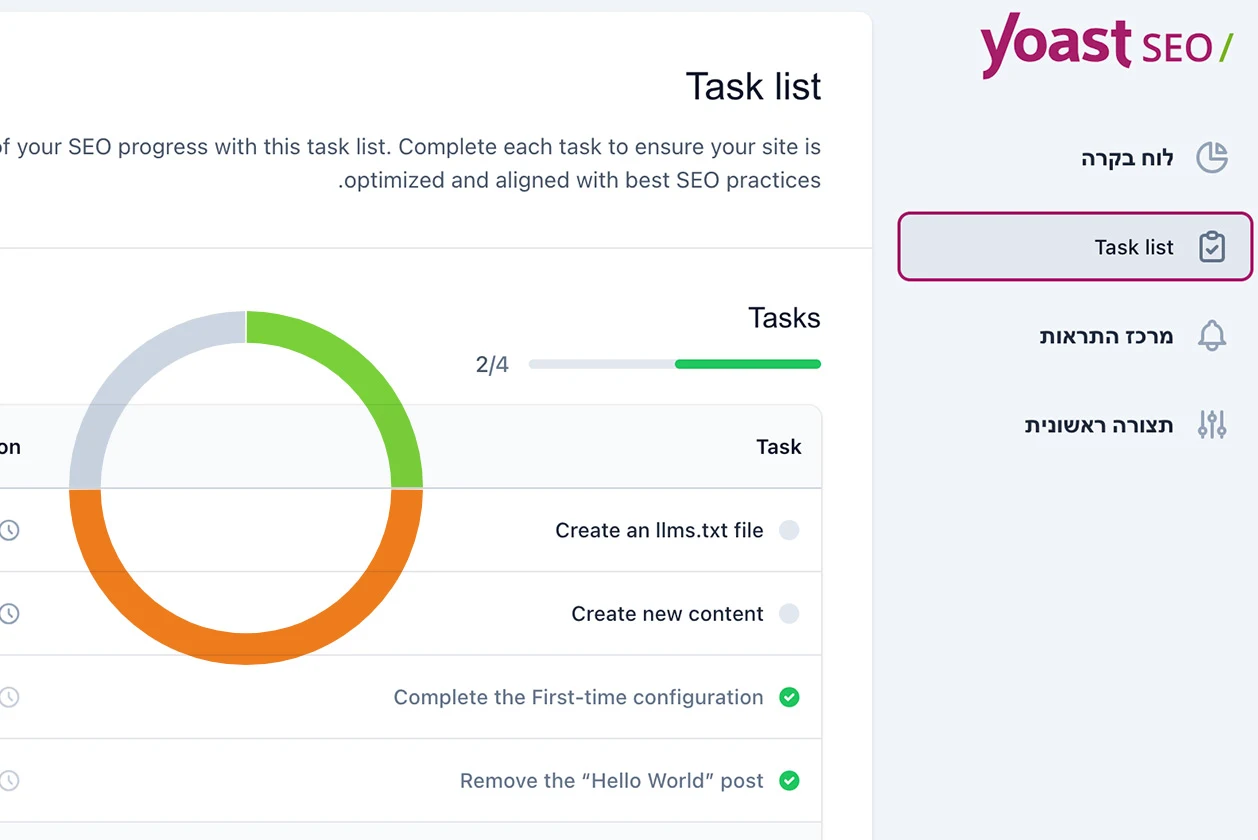This screenshot has height=840, width=1258.
Task: Click the notification bell icon
Action: [x=1212, y=336]
